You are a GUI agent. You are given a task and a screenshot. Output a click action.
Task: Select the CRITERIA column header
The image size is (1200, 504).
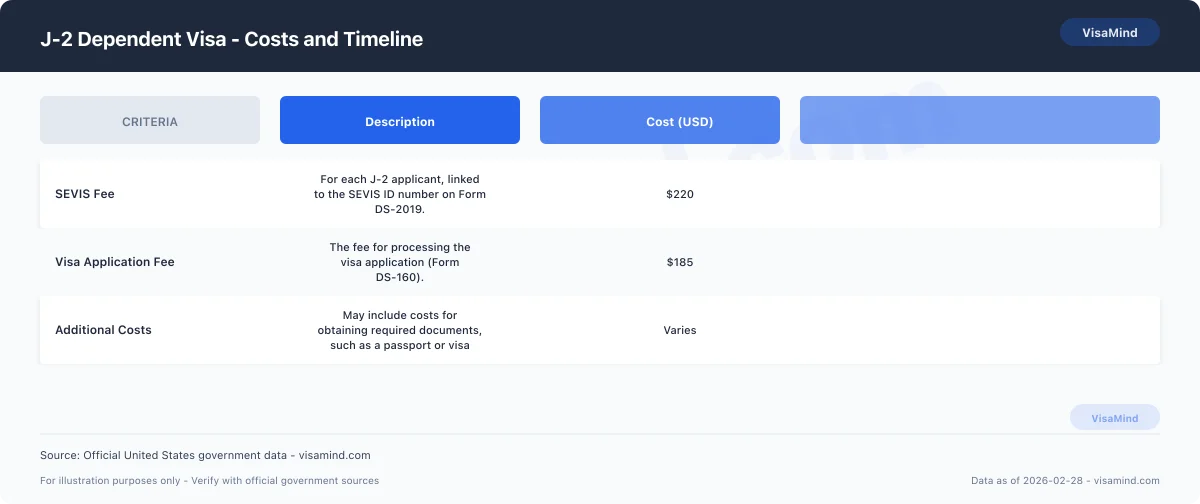[x=150, y=122]
